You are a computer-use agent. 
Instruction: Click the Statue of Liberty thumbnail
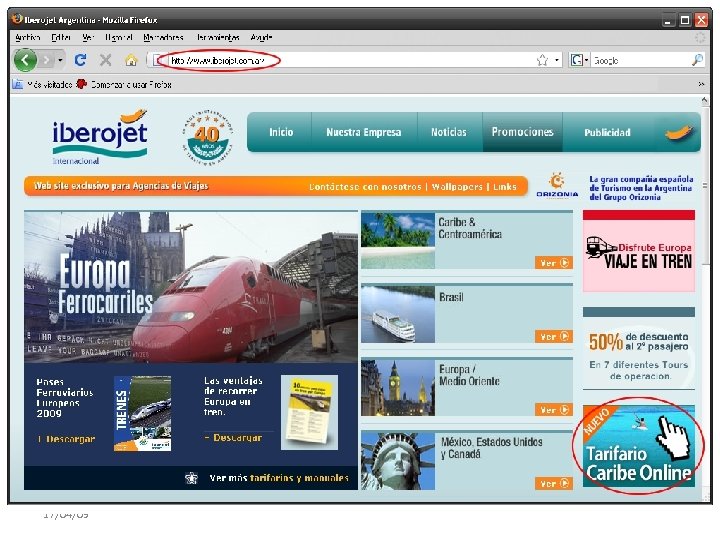click(x=398, y=461)
